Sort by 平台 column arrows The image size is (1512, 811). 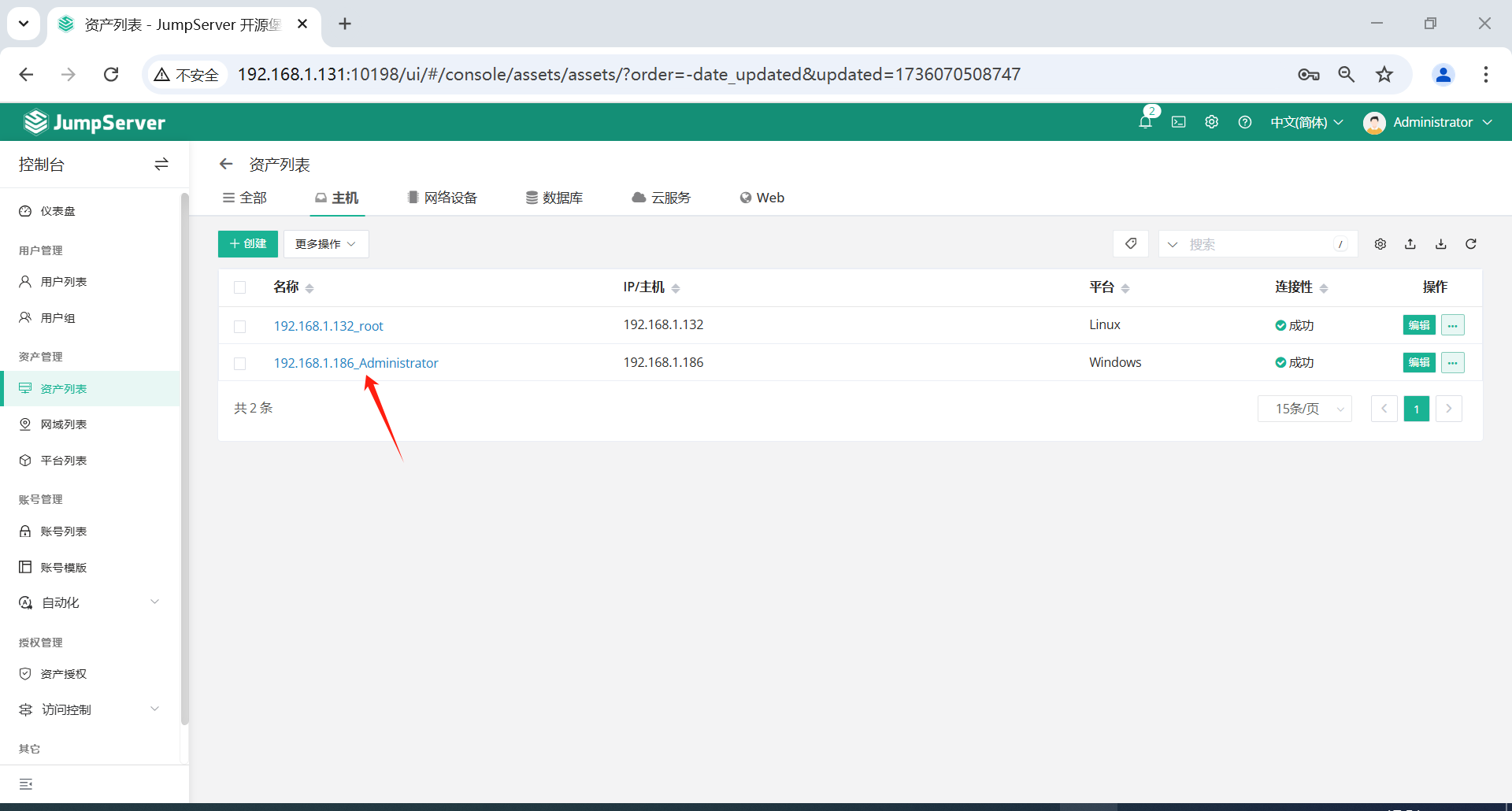(x=1125, y=288)
